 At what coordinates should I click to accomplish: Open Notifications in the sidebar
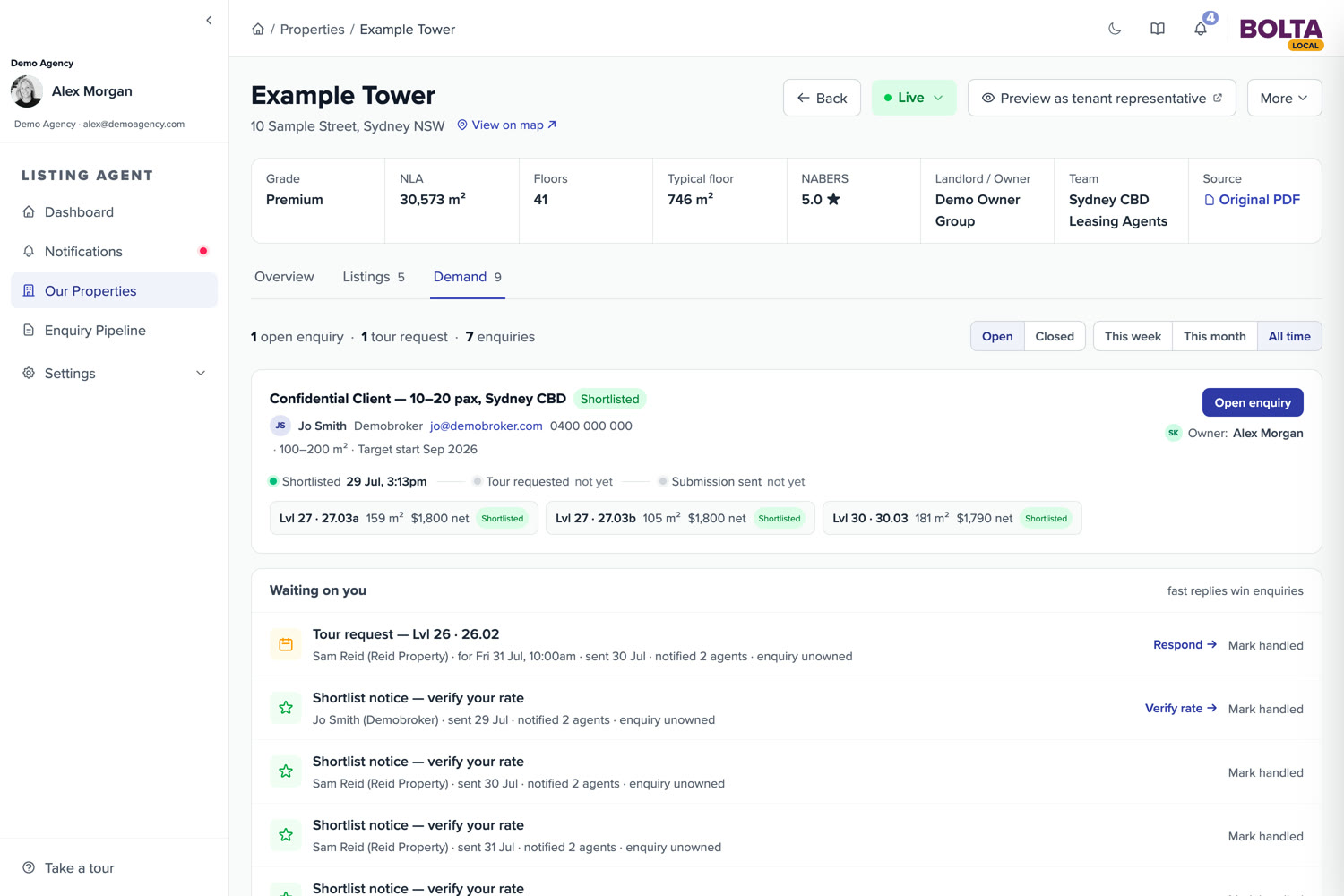coord(114,252)
